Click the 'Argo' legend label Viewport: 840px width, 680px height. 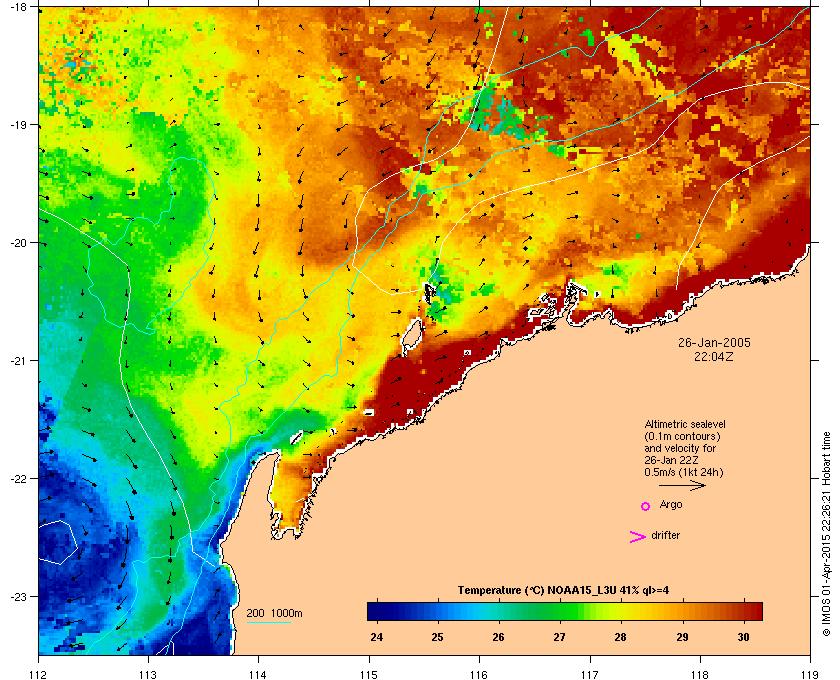[x=671, y=505]
